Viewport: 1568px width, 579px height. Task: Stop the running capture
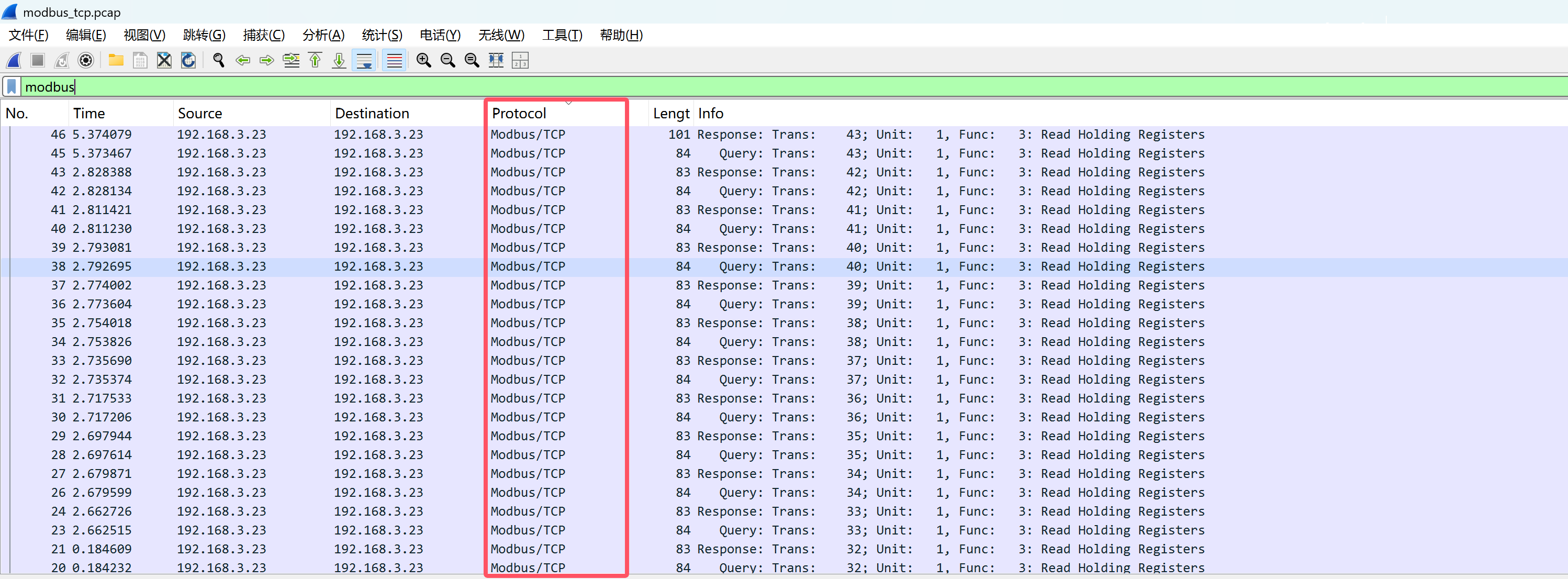pos(38,60)
